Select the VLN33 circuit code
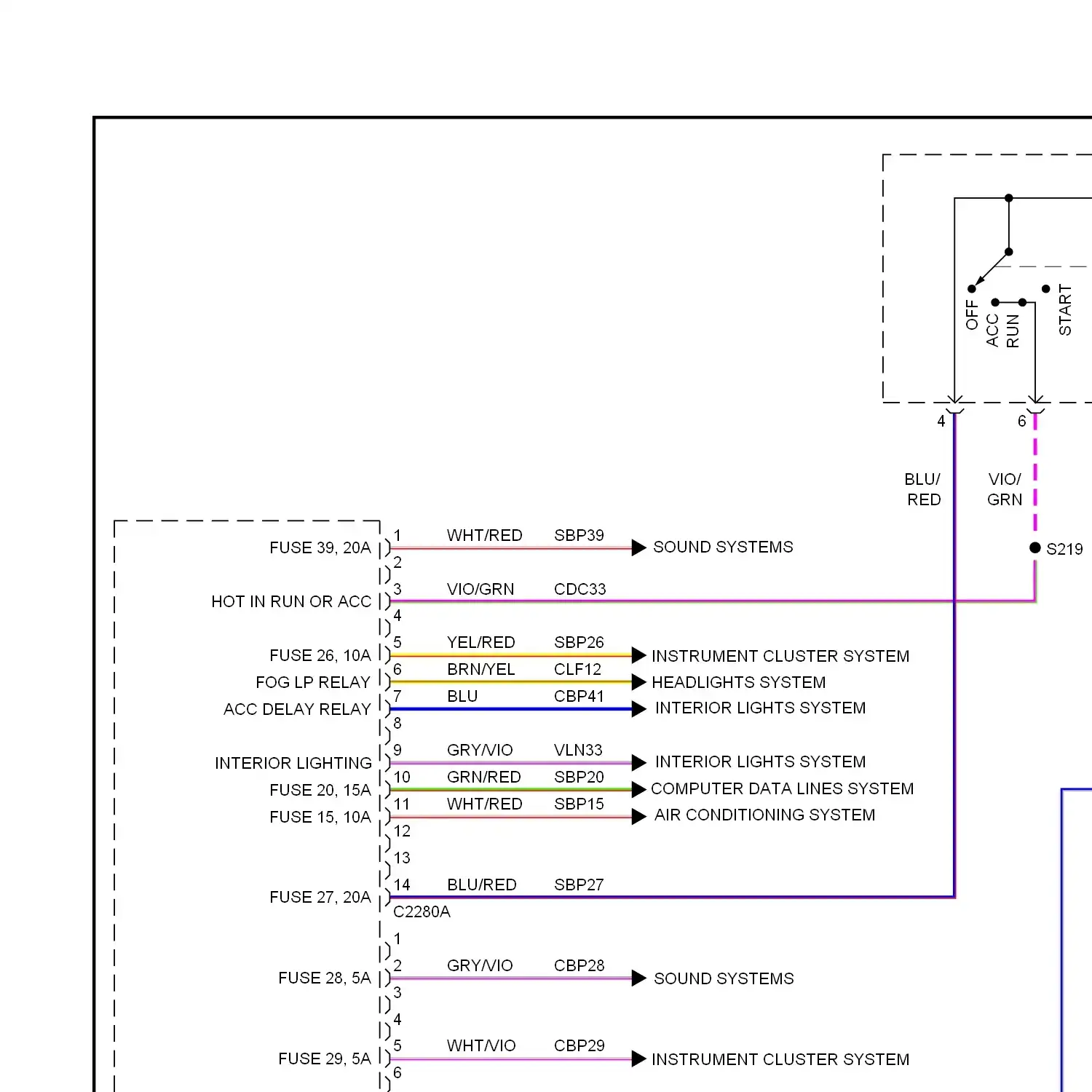Viewport: 1092px width, 1092px height. 578,750
